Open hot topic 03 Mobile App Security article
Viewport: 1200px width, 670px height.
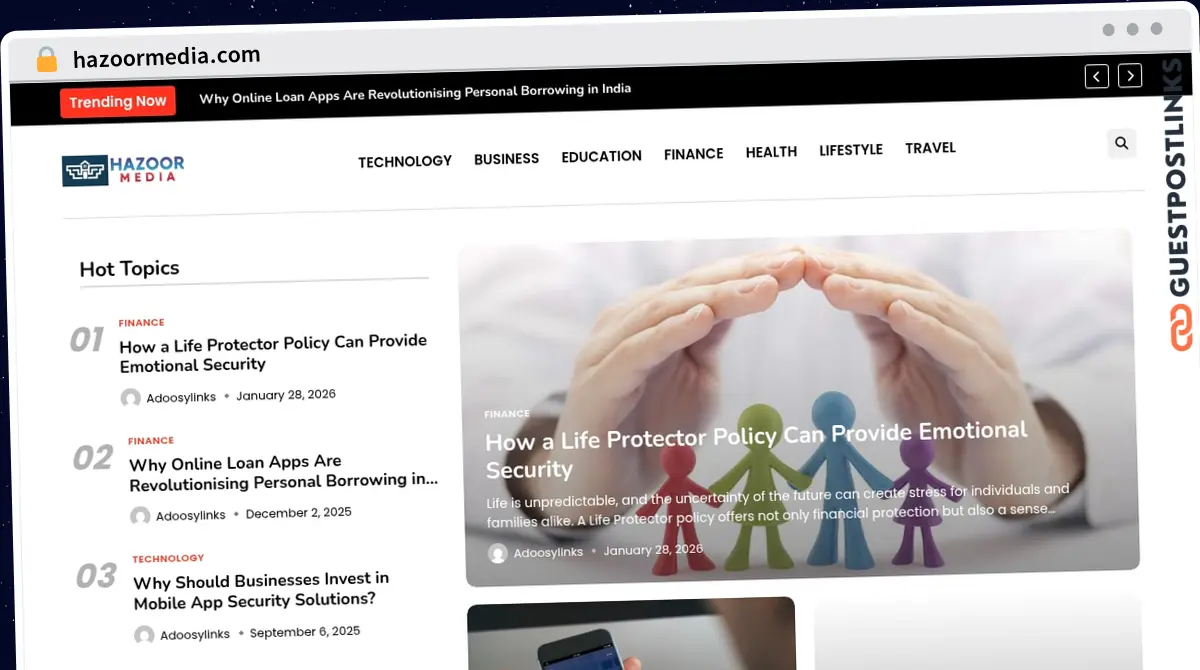(x=261, y=590)
